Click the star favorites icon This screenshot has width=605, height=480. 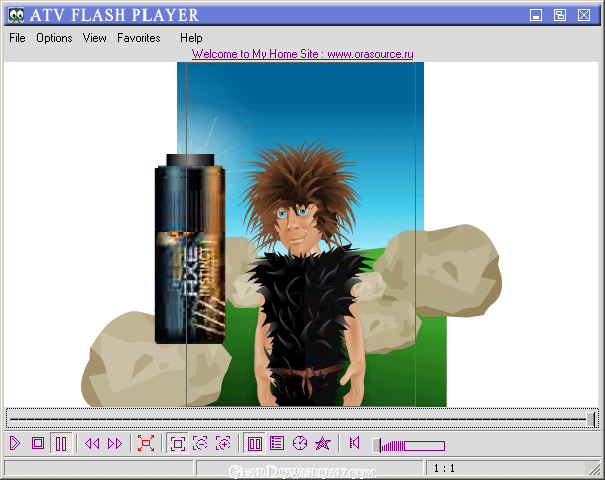323,443
